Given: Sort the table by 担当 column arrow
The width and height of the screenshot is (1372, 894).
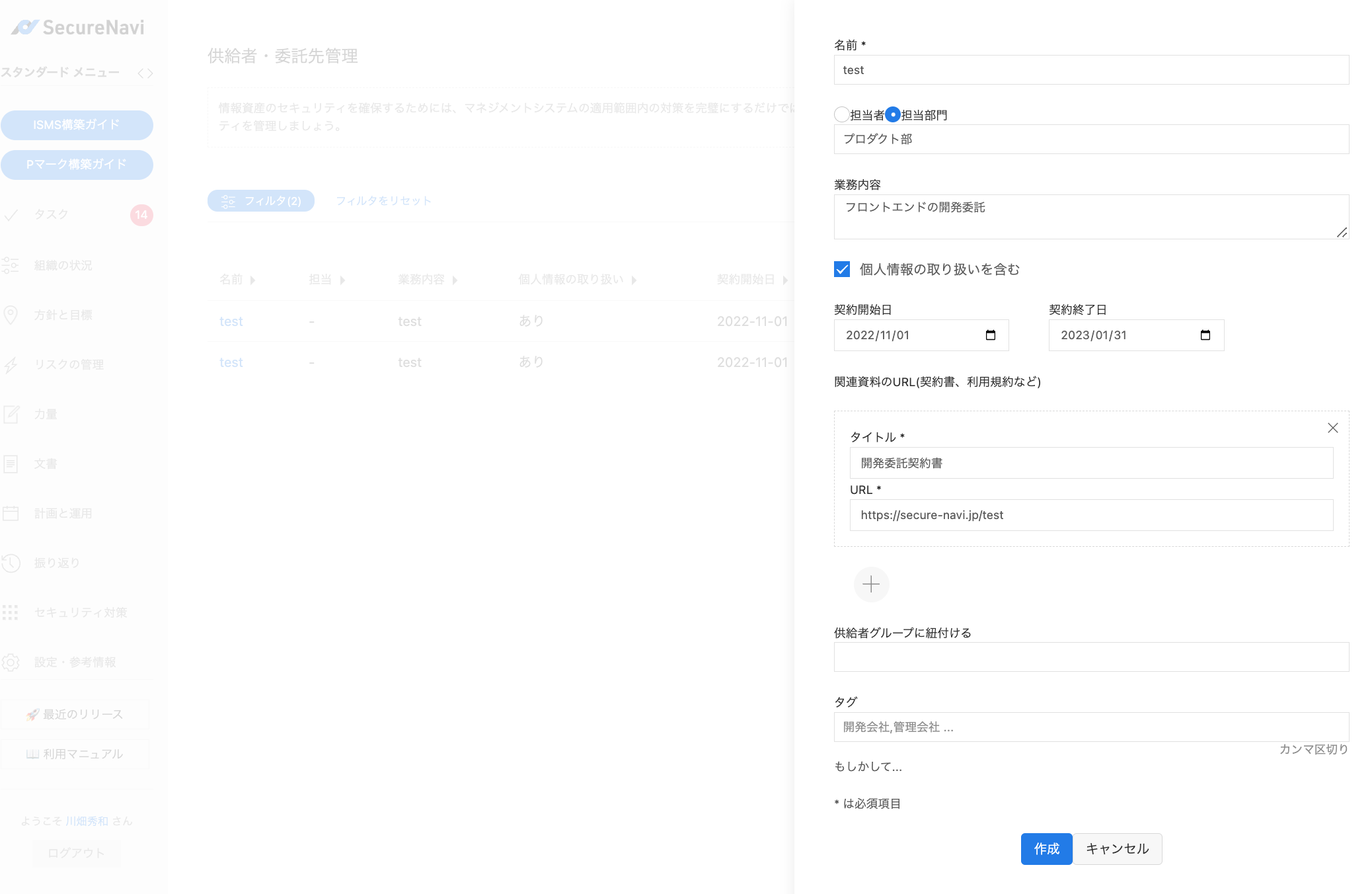Looking at the screenshot, I should 342,280.
